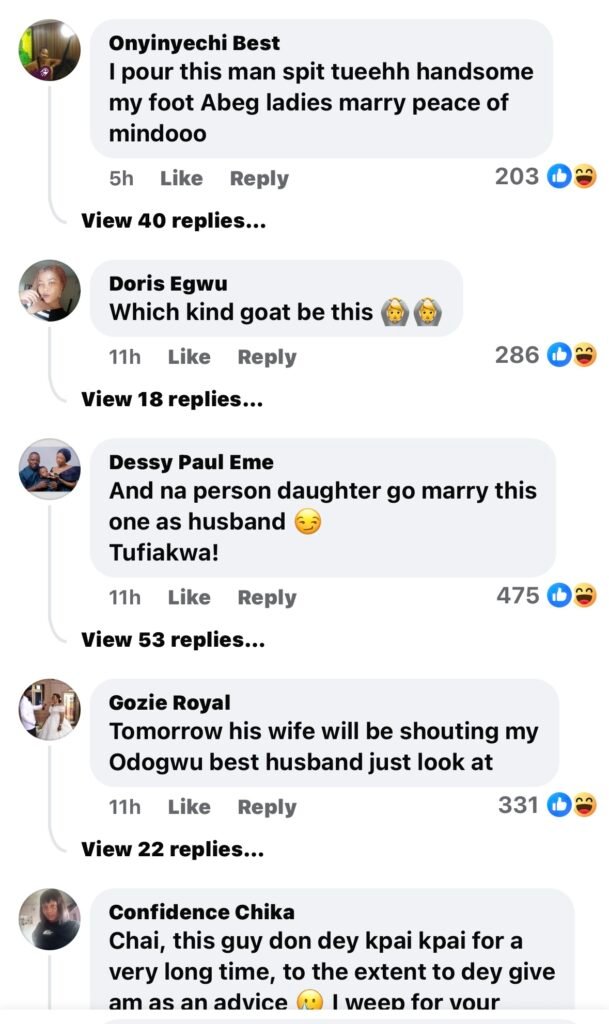This screenshot has height=1024, width=609.
Task: Open Dessy Paul Eme's profile picture
Action: click(49, 468)
